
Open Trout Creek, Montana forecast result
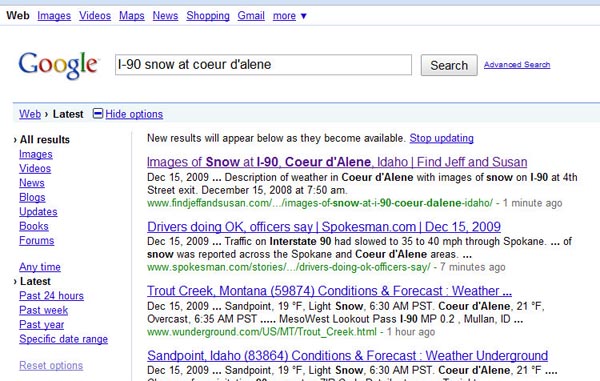tap(329, 291)
